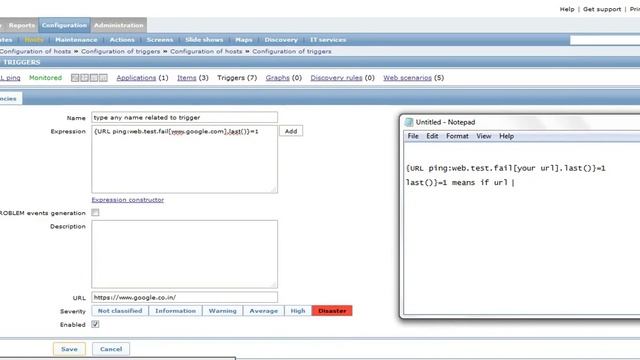
Task: Click the Get support link
Action: click(x=602, y=9)
